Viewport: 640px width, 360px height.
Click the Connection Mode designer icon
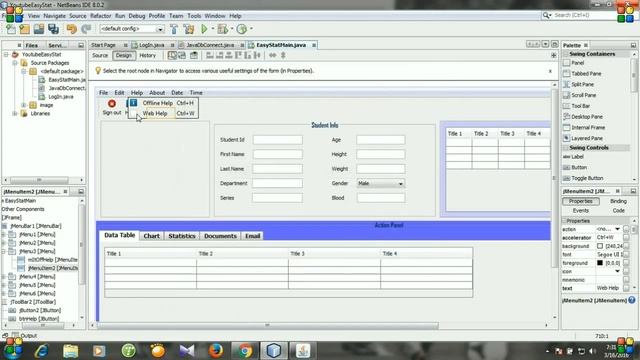182,55
